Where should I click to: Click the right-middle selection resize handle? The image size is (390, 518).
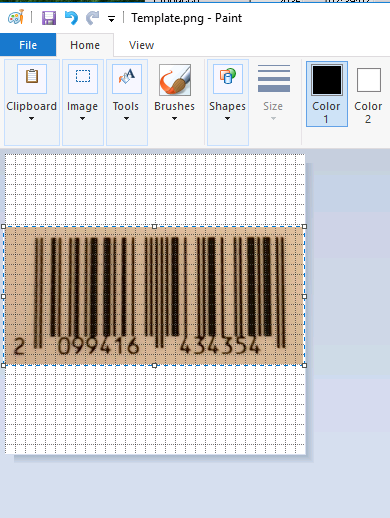pyautogui.click(x=304, y=296)
